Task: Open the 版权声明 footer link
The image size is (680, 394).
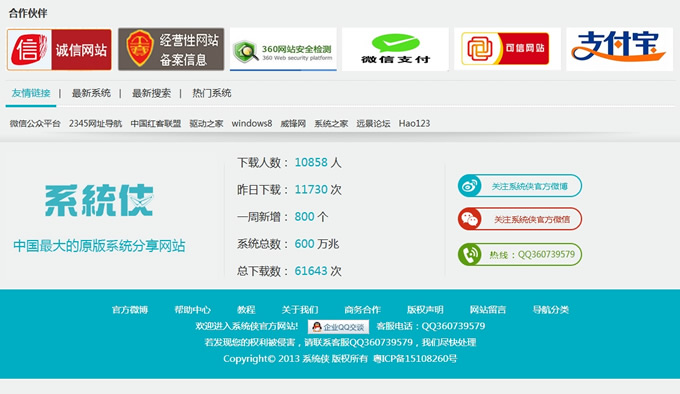Action: 425,309
